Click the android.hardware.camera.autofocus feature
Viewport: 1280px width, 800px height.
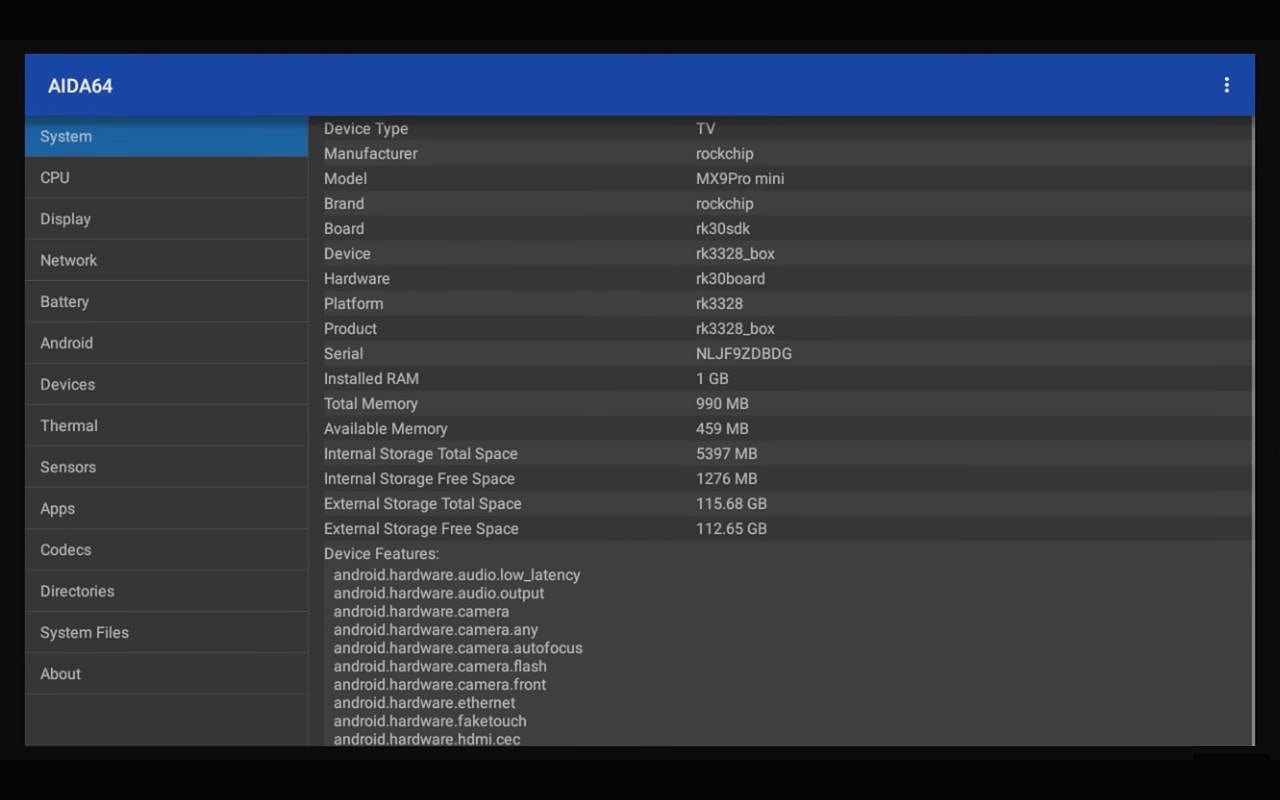point(458,648)
